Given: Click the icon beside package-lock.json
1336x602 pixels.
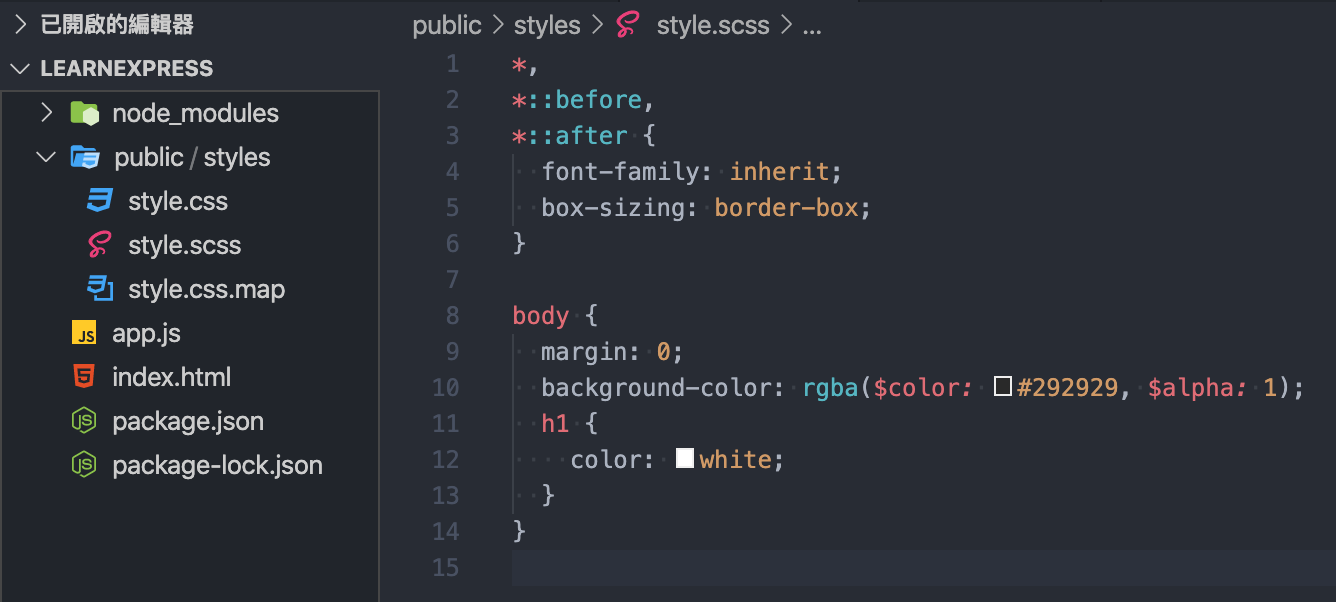Looking at the screenshot, I should pos(84,465).
